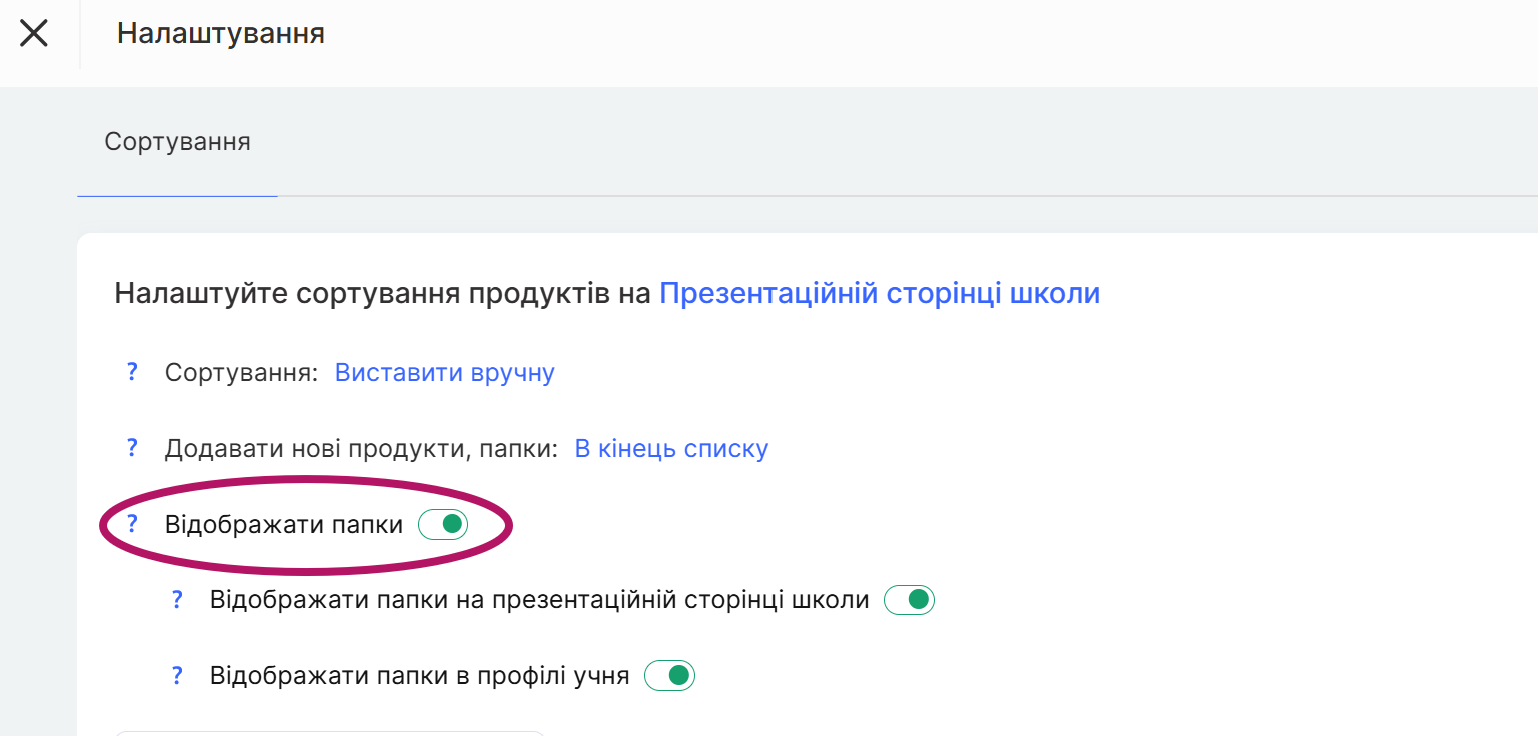The width and height of the screenshot is (1538, 736).
Task: Click label Відображати папки на презентаційній сторінці
Action: point(539,600)
